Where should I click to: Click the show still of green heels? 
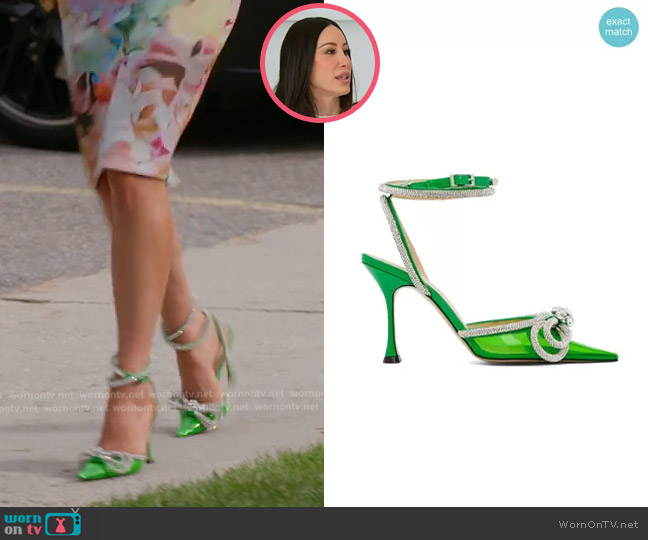(x=162, y=253)
